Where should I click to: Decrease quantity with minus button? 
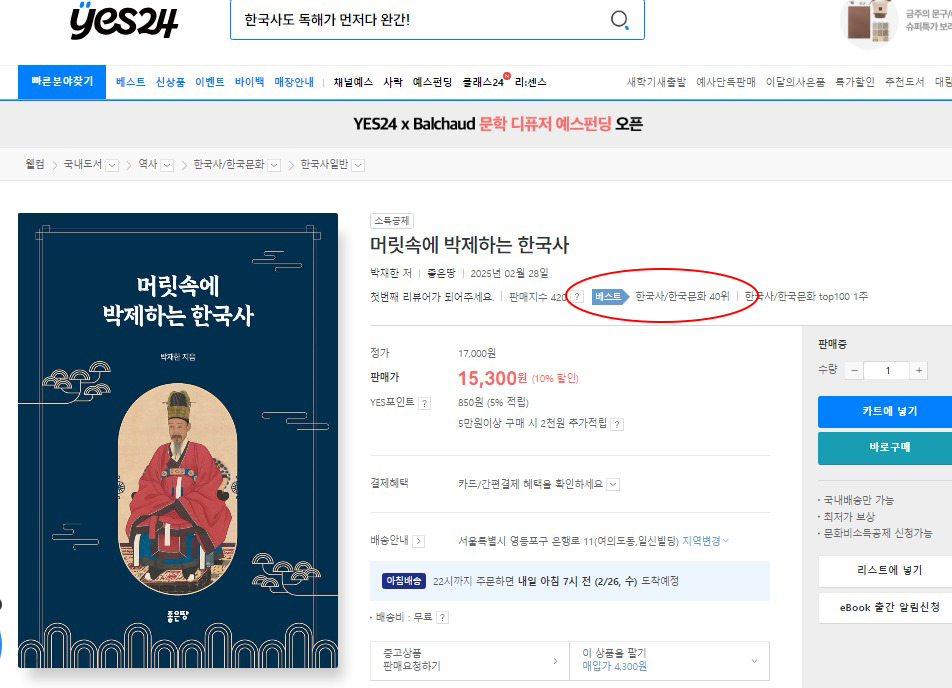coord(854,370)
